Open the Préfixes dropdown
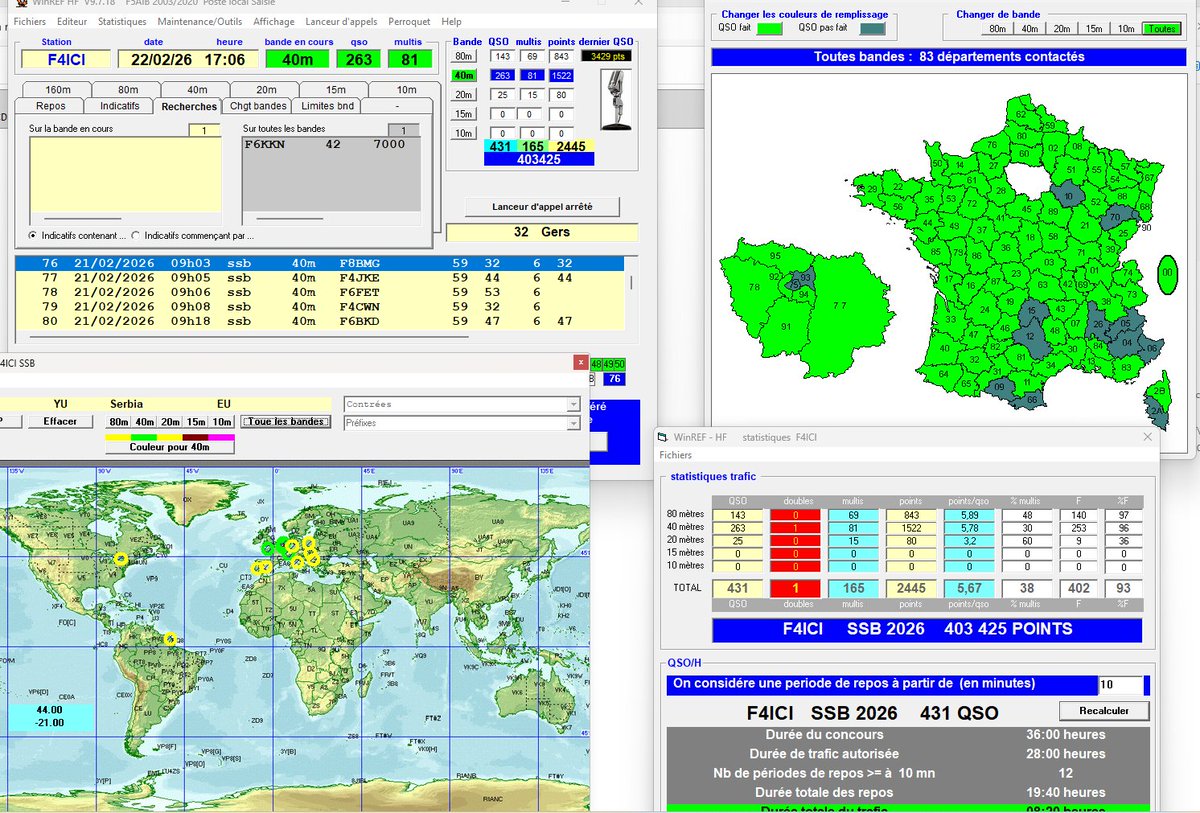1200x813 pixels. tap(573, 423)
